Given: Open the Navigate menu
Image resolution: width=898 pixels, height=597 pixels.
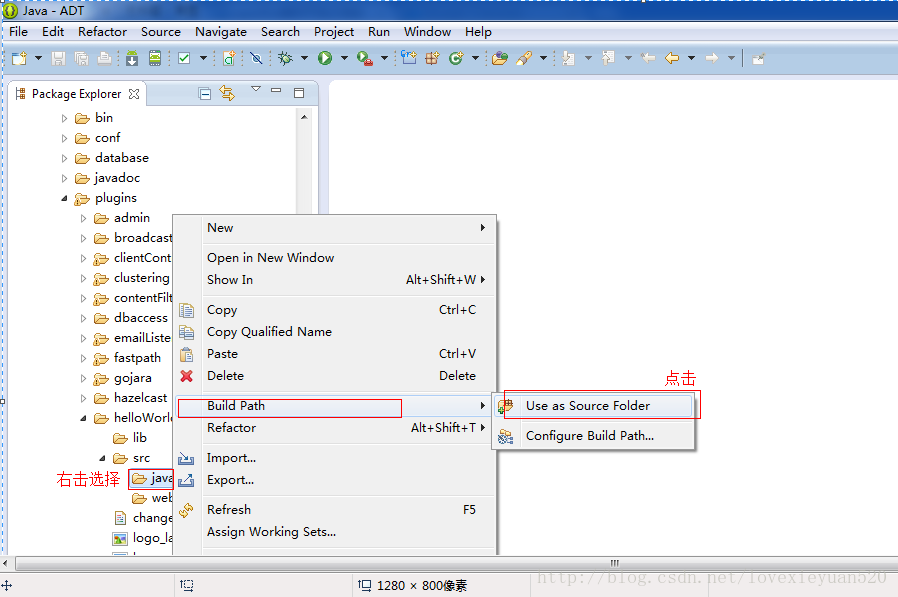Looking at the screenshot, I should click(x=221, y=32).
